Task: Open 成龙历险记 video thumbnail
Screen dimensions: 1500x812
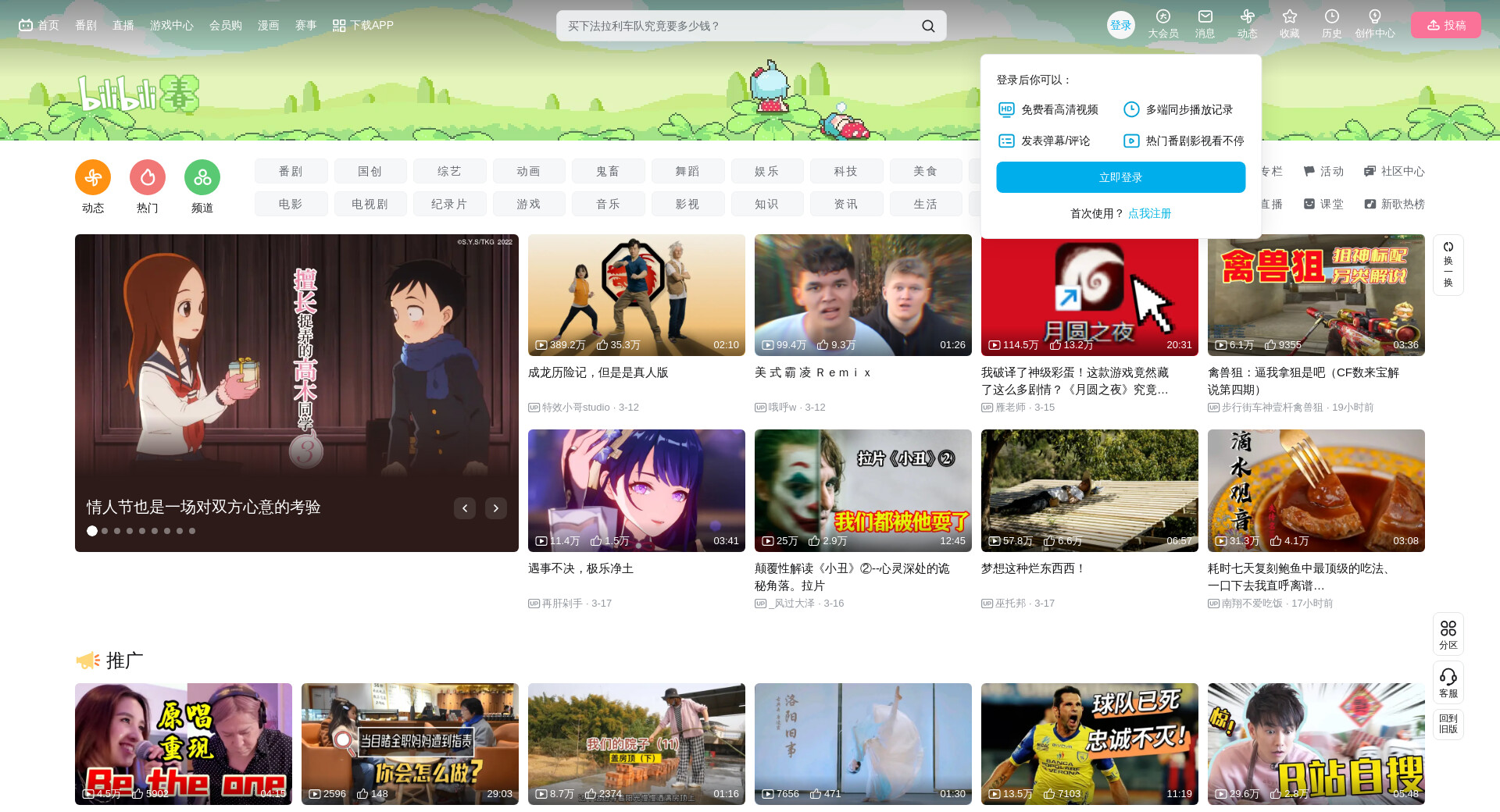Action: (637, 295)
